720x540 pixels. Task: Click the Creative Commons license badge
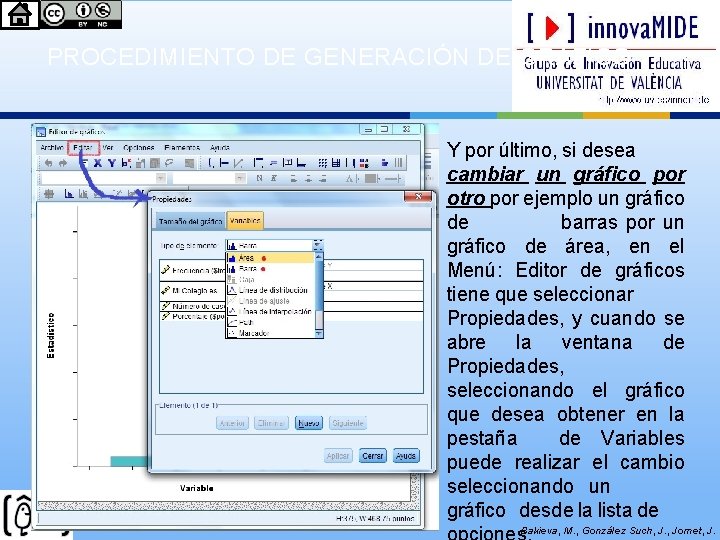click(x=81, y=14)
